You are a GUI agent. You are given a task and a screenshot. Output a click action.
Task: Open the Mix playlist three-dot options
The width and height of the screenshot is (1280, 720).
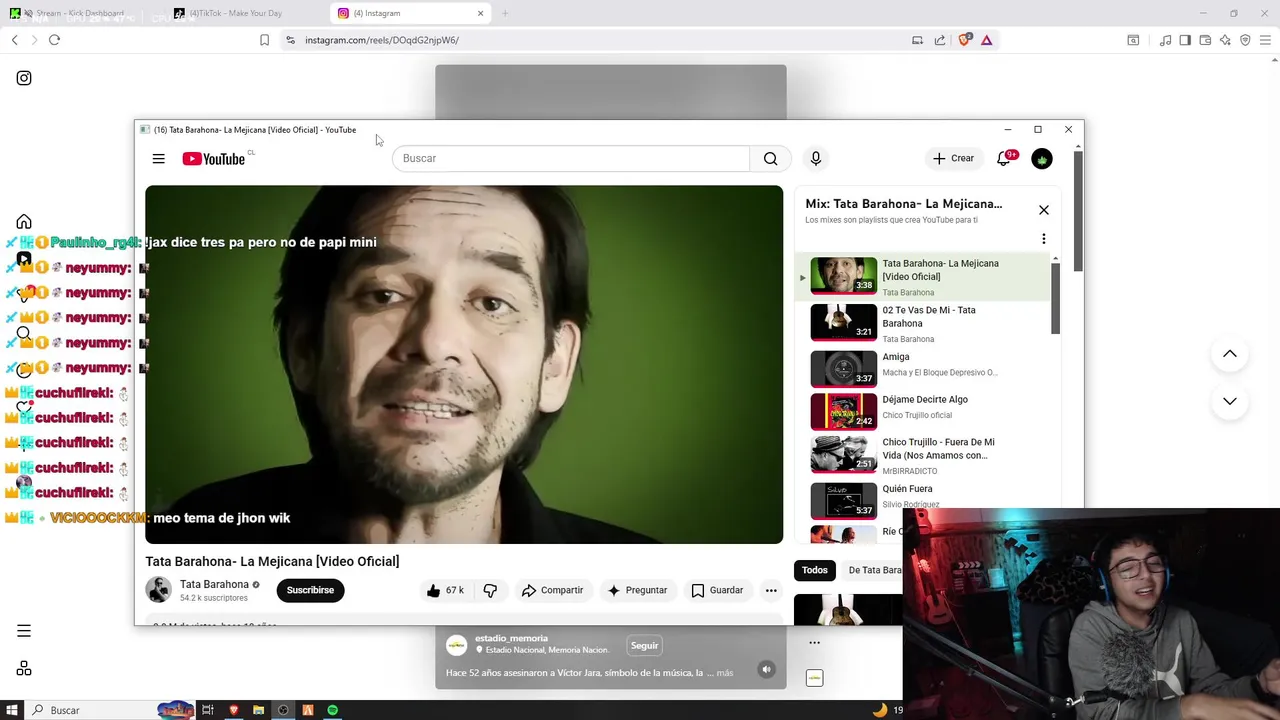coord(1044,239)
